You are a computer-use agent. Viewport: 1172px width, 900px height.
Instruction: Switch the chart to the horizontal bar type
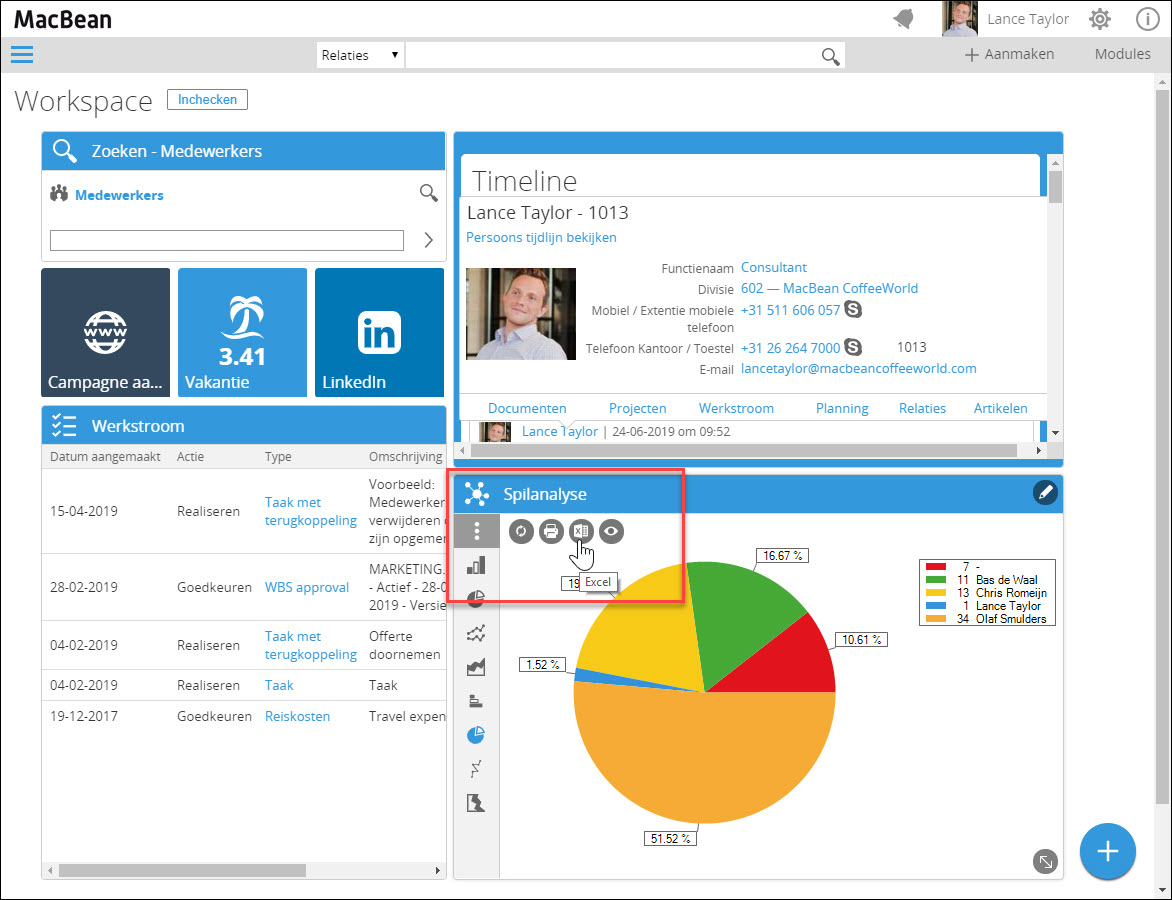(476, 701)
